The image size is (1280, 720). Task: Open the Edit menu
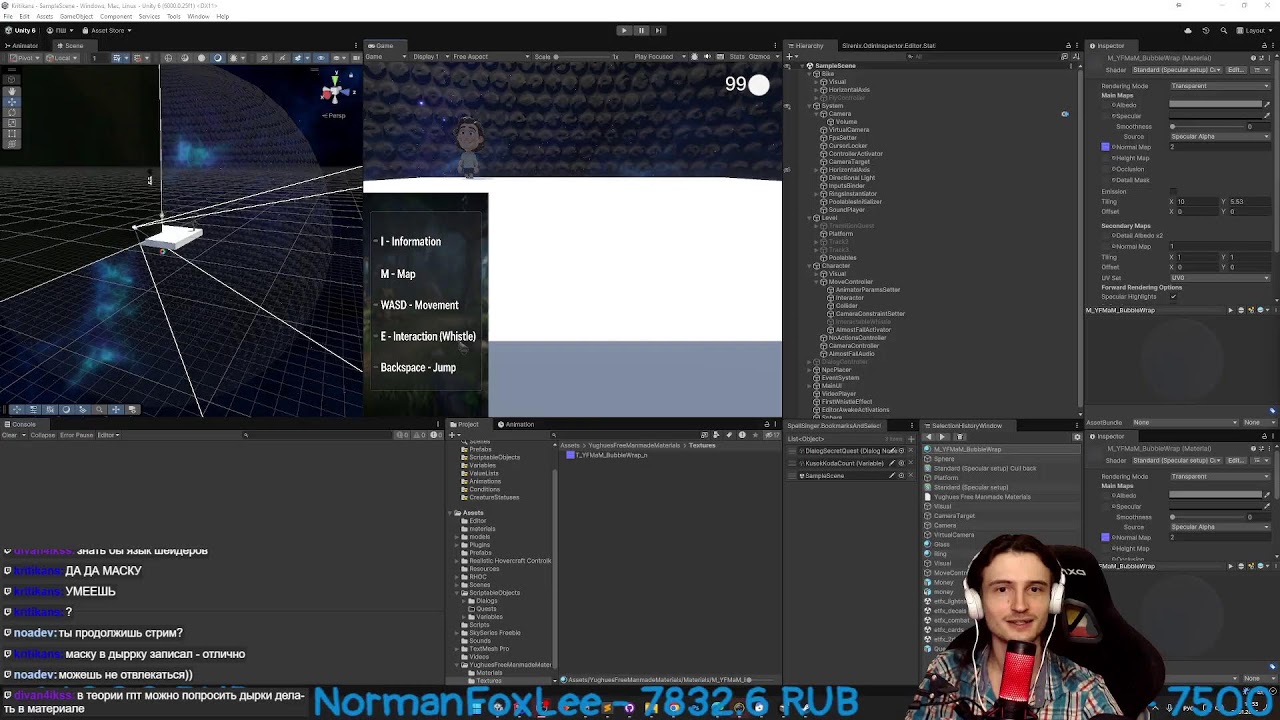tap(23, 17)
